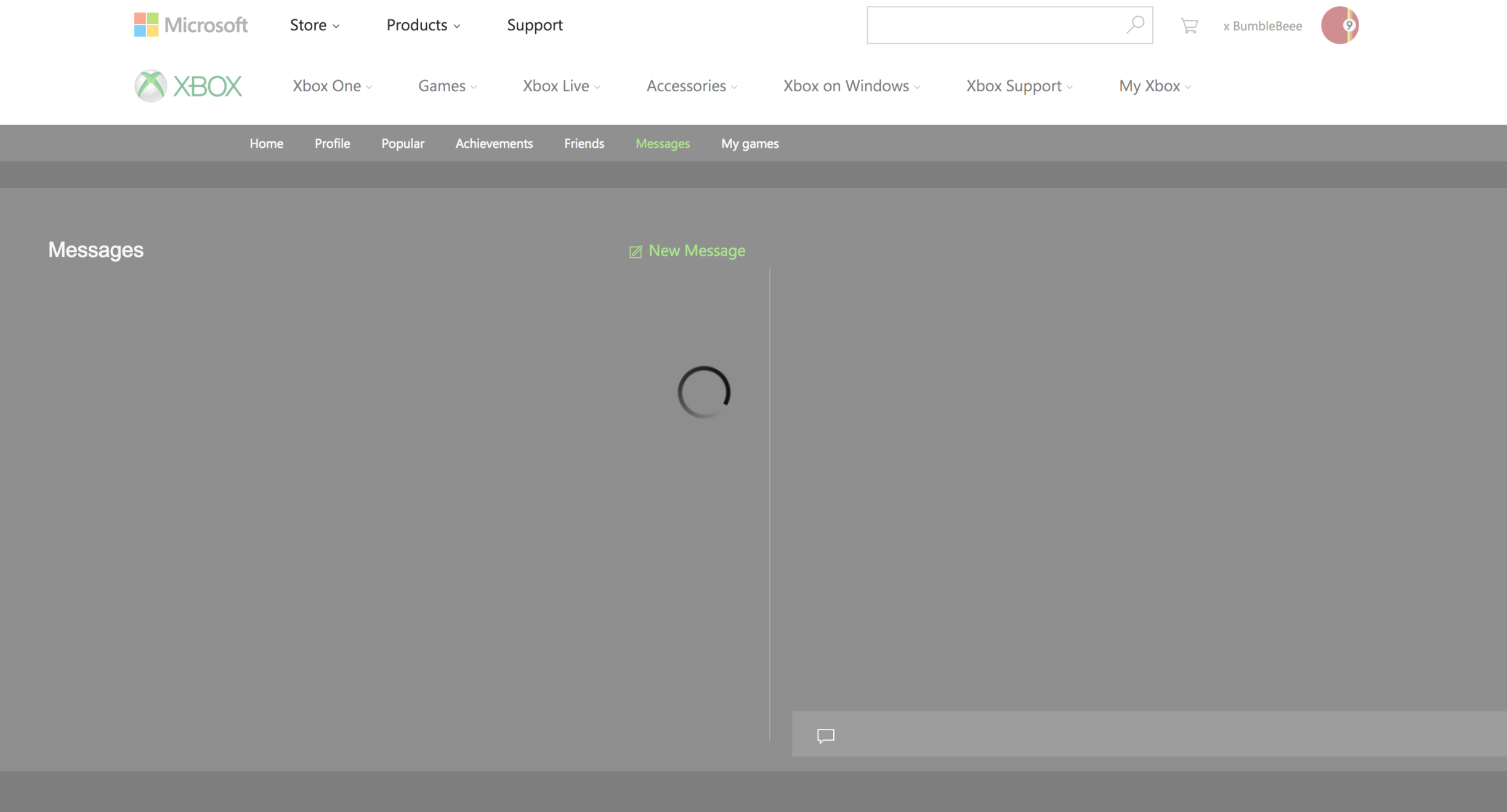Open the Popular tab
Viewport: 1507px width, 812px height.
pos(402,143)
